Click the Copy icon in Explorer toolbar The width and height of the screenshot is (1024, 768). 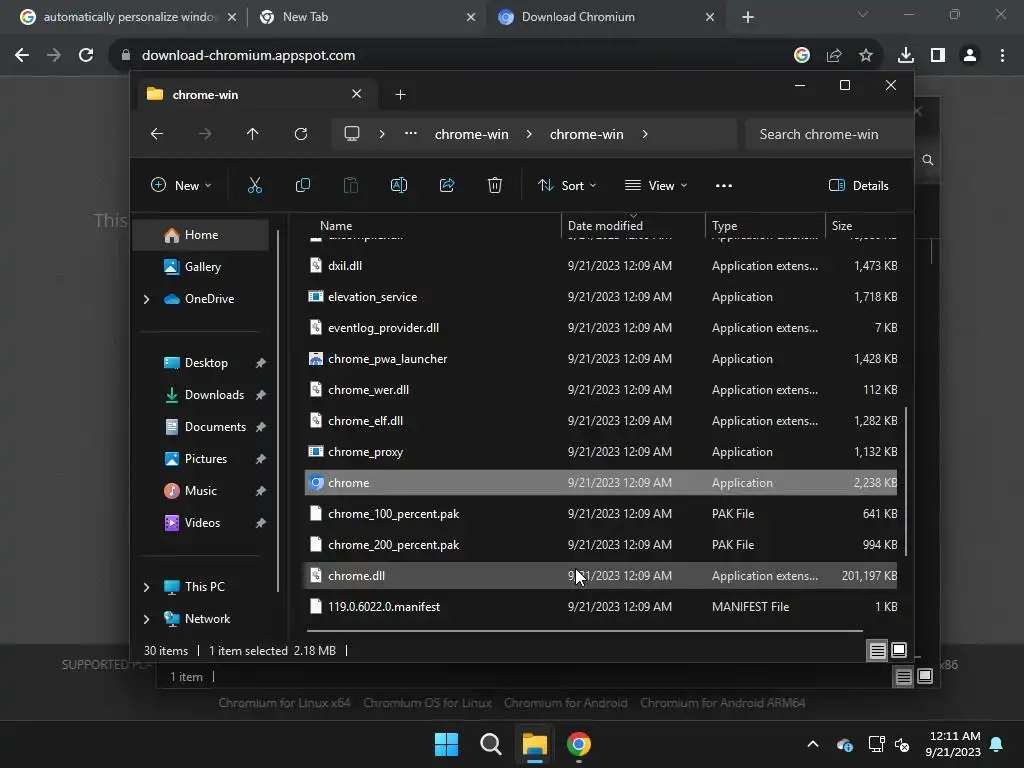(302, 185)
